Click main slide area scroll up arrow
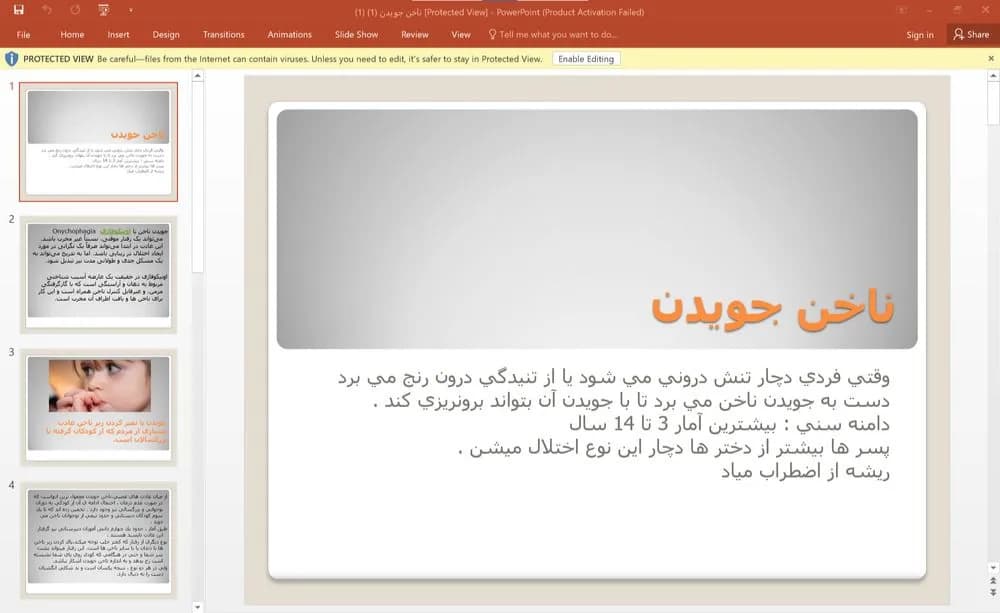Viewport: 1000px width, 613px height. click(993, 75)
